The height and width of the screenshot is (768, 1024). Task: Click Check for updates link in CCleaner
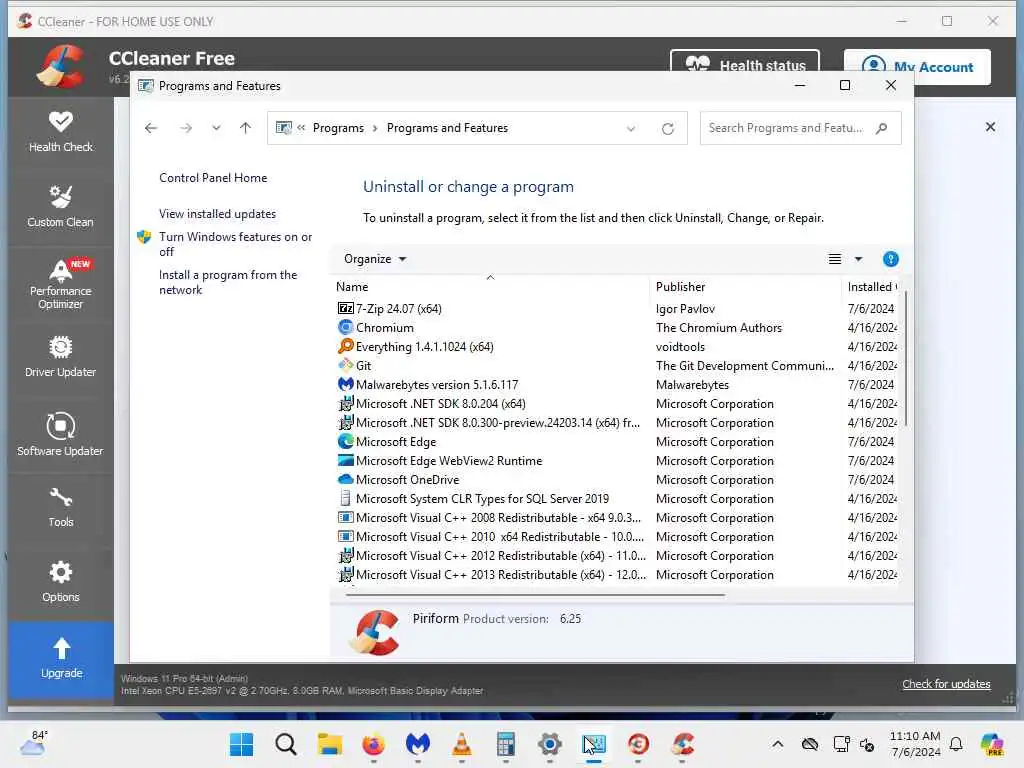coord(946,684)
